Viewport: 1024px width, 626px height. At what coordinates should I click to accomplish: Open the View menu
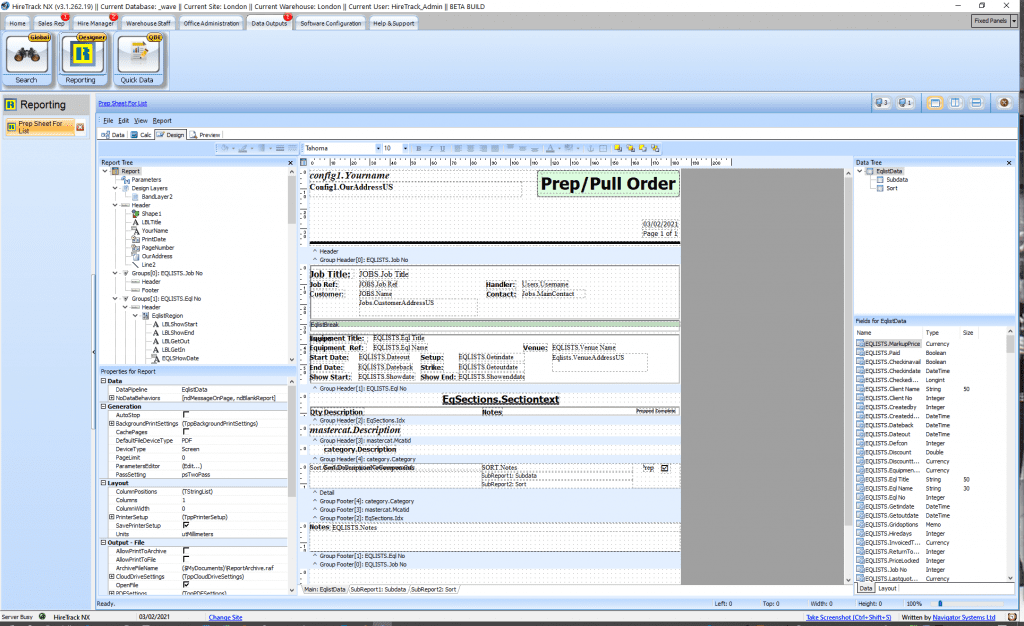(140, 121)
